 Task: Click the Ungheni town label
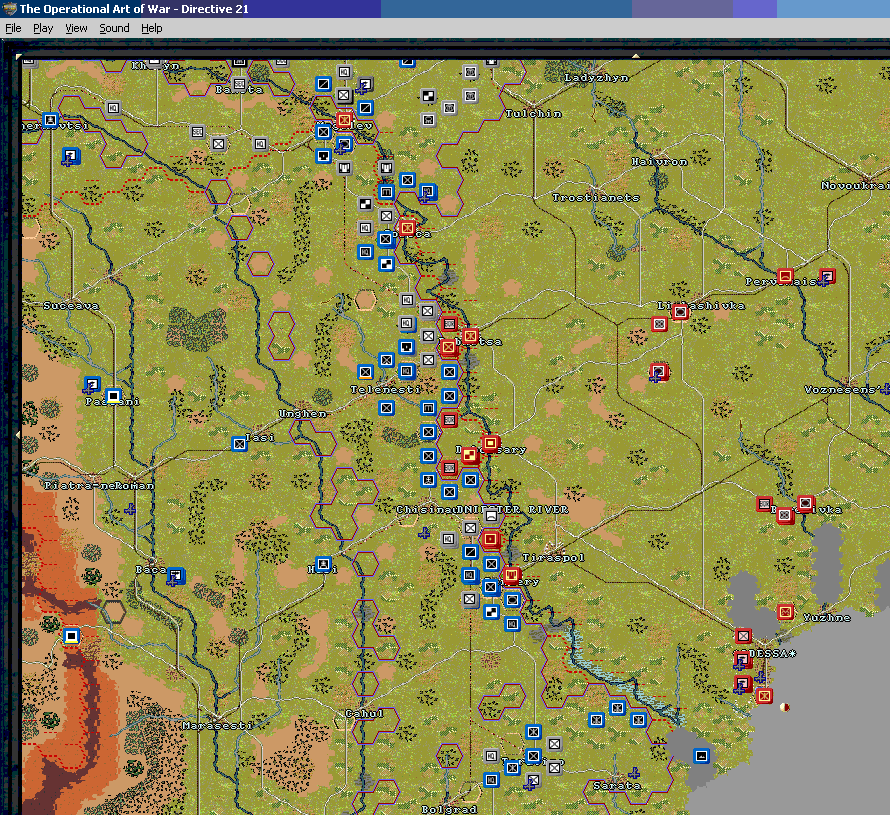[x=303, y=414]
